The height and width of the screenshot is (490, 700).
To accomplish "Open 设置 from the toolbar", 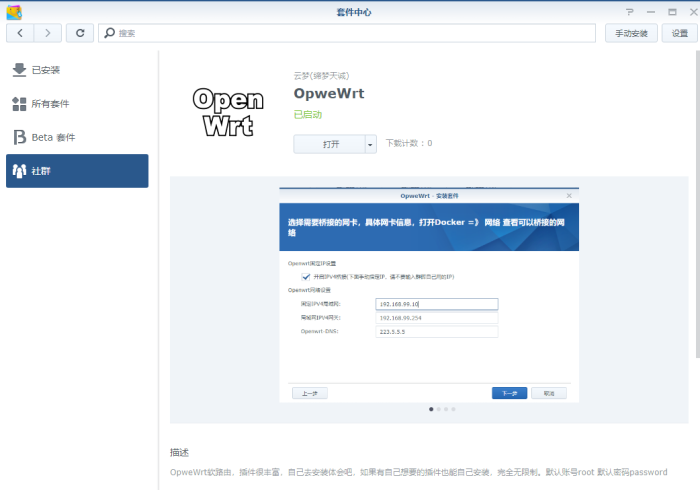I will tap(680, 33).
